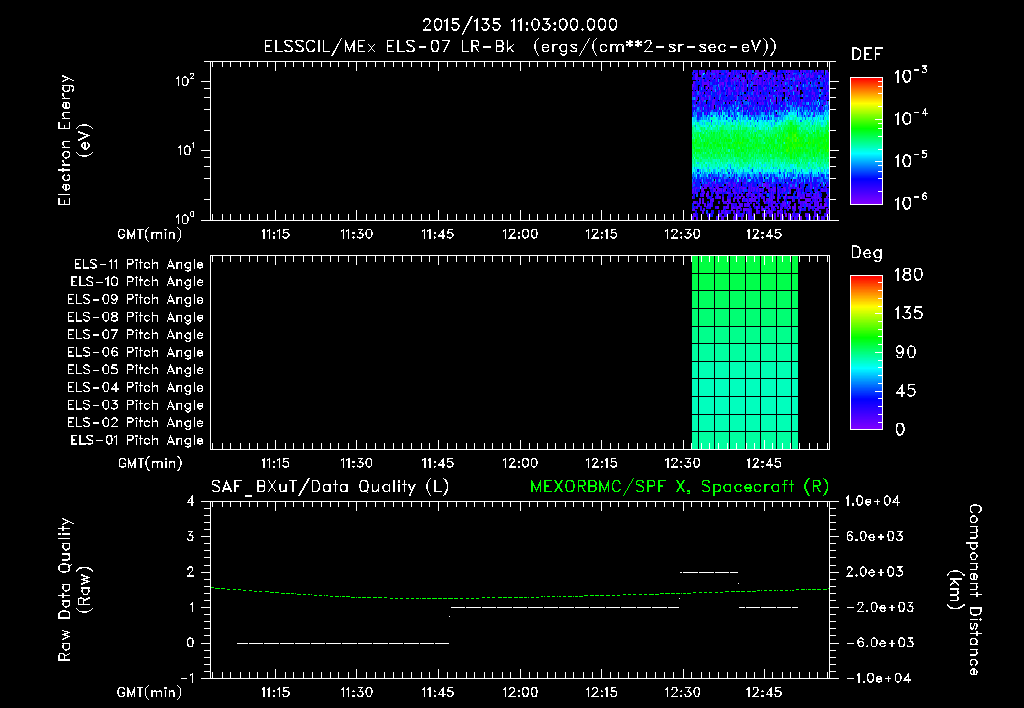Select the ELS-03 Pitch Angle row label

[135, 406]
